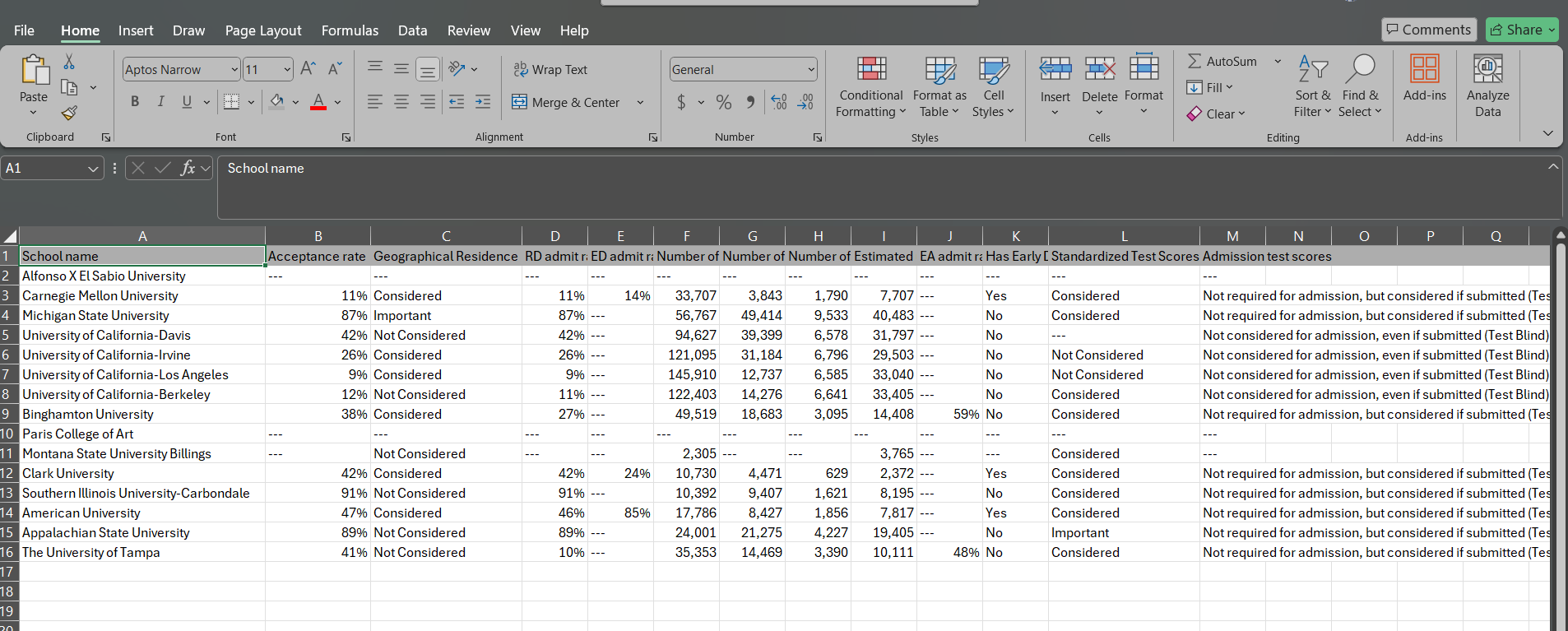Click the Copy icon
This screenshot has height=631, width=1568.
click(69, 87)
